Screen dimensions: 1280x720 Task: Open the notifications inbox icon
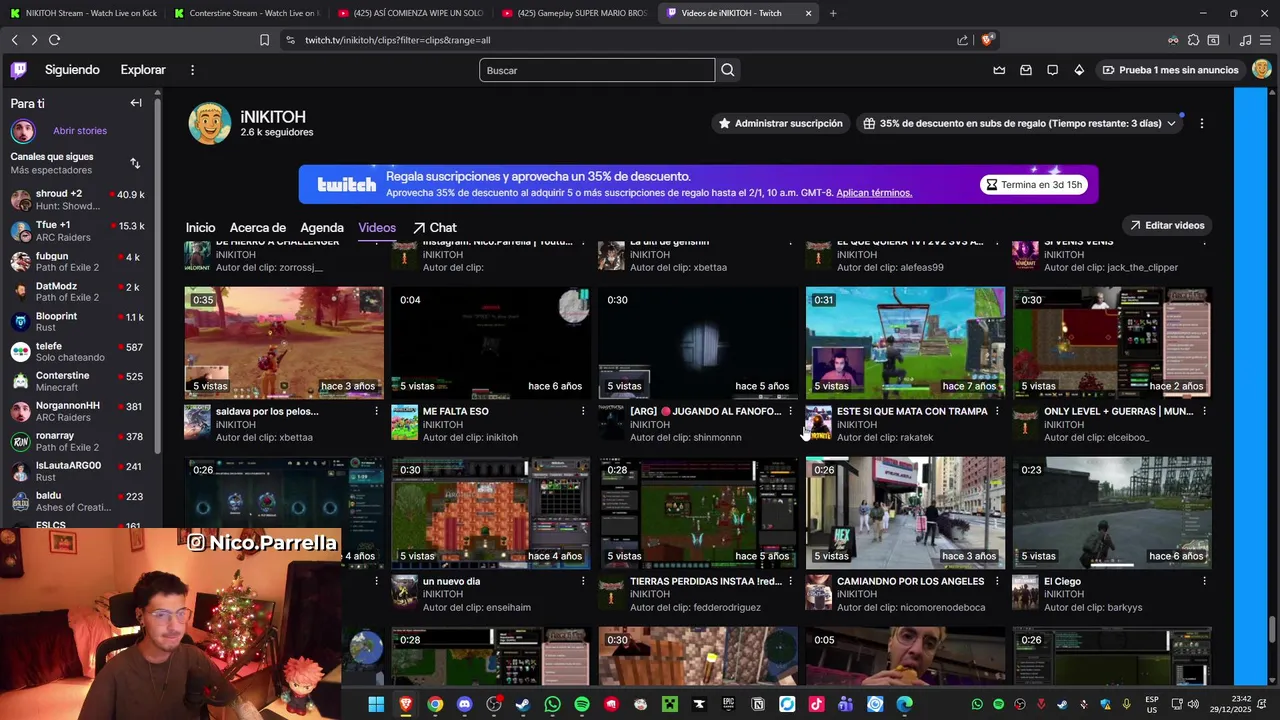pyautogui.click(x=1026, y=70)
